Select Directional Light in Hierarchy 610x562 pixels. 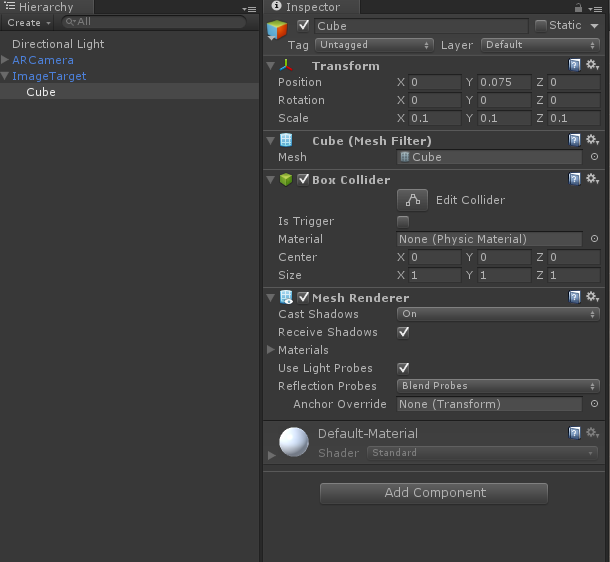coord(58,44)
